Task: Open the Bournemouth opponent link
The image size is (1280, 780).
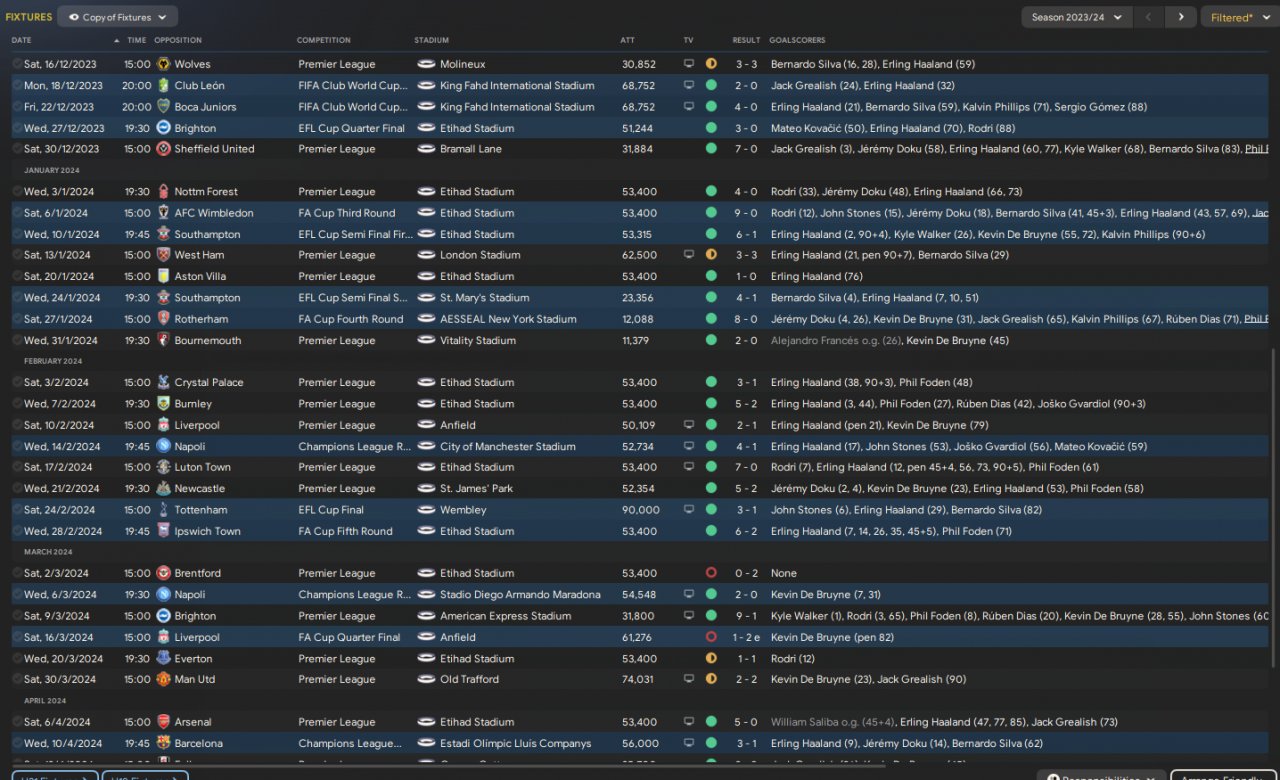Action: 208,341
